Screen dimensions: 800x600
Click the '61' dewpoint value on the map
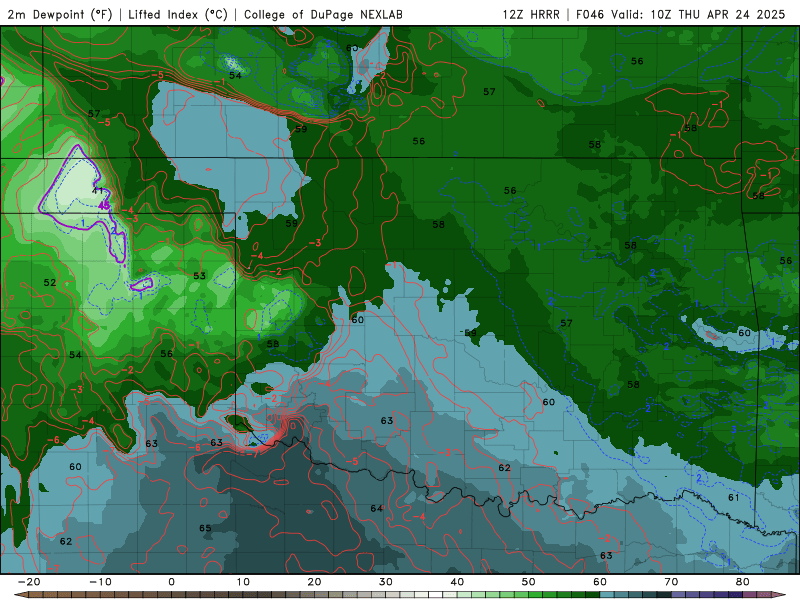(x=733, y=497)
